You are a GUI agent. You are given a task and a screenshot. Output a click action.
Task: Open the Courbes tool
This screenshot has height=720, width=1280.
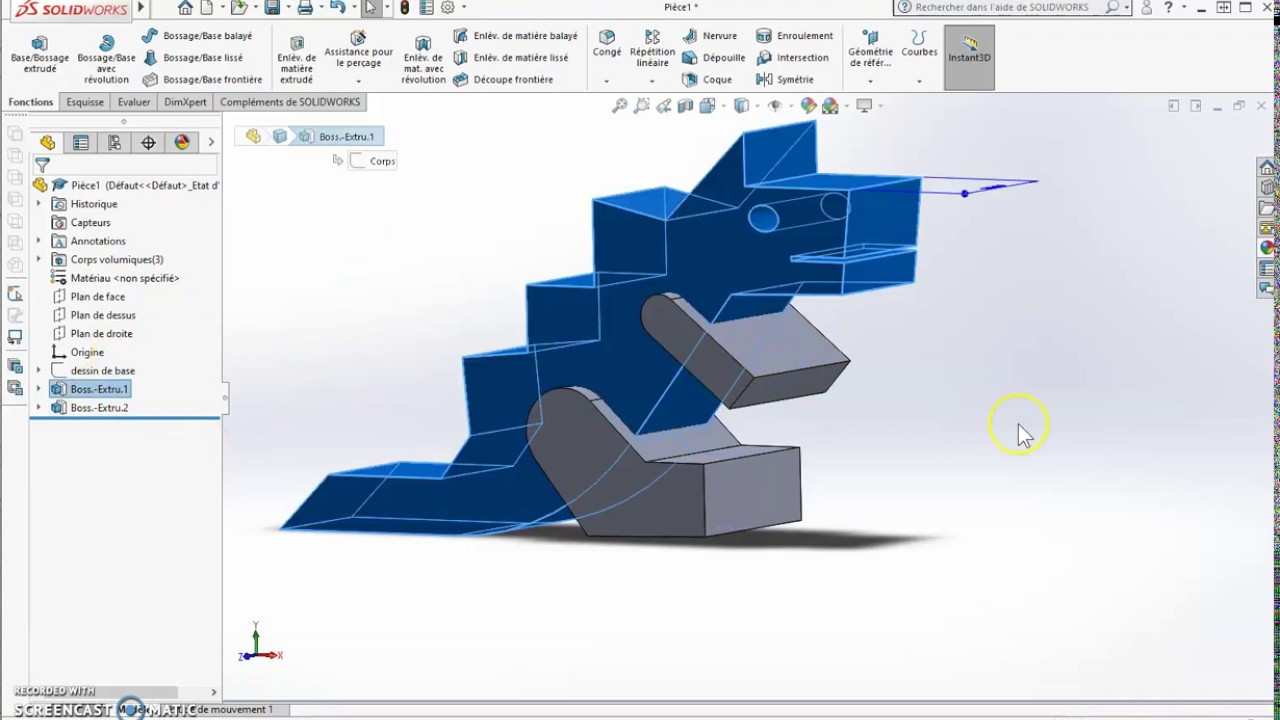[x=919, y=44]
